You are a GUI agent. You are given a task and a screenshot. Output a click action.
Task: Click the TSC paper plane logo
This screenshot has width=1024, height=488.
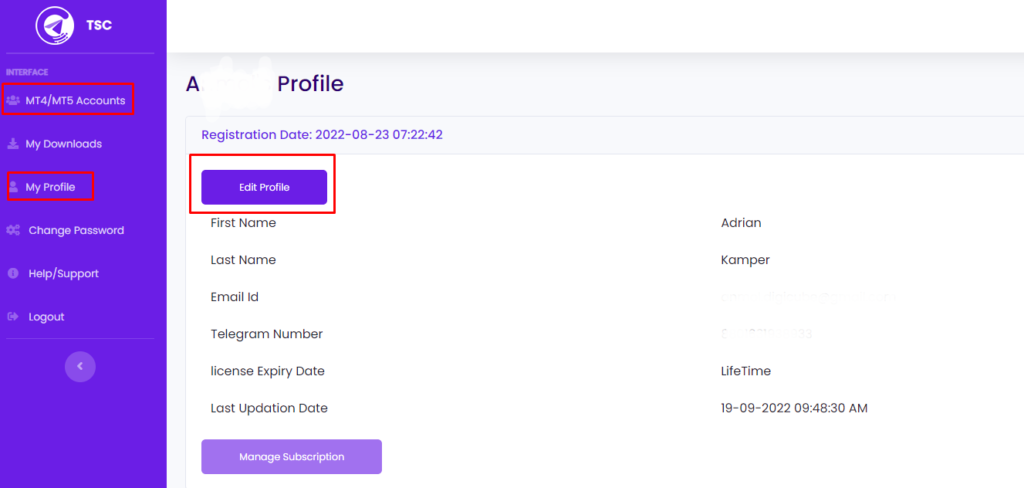55,25
